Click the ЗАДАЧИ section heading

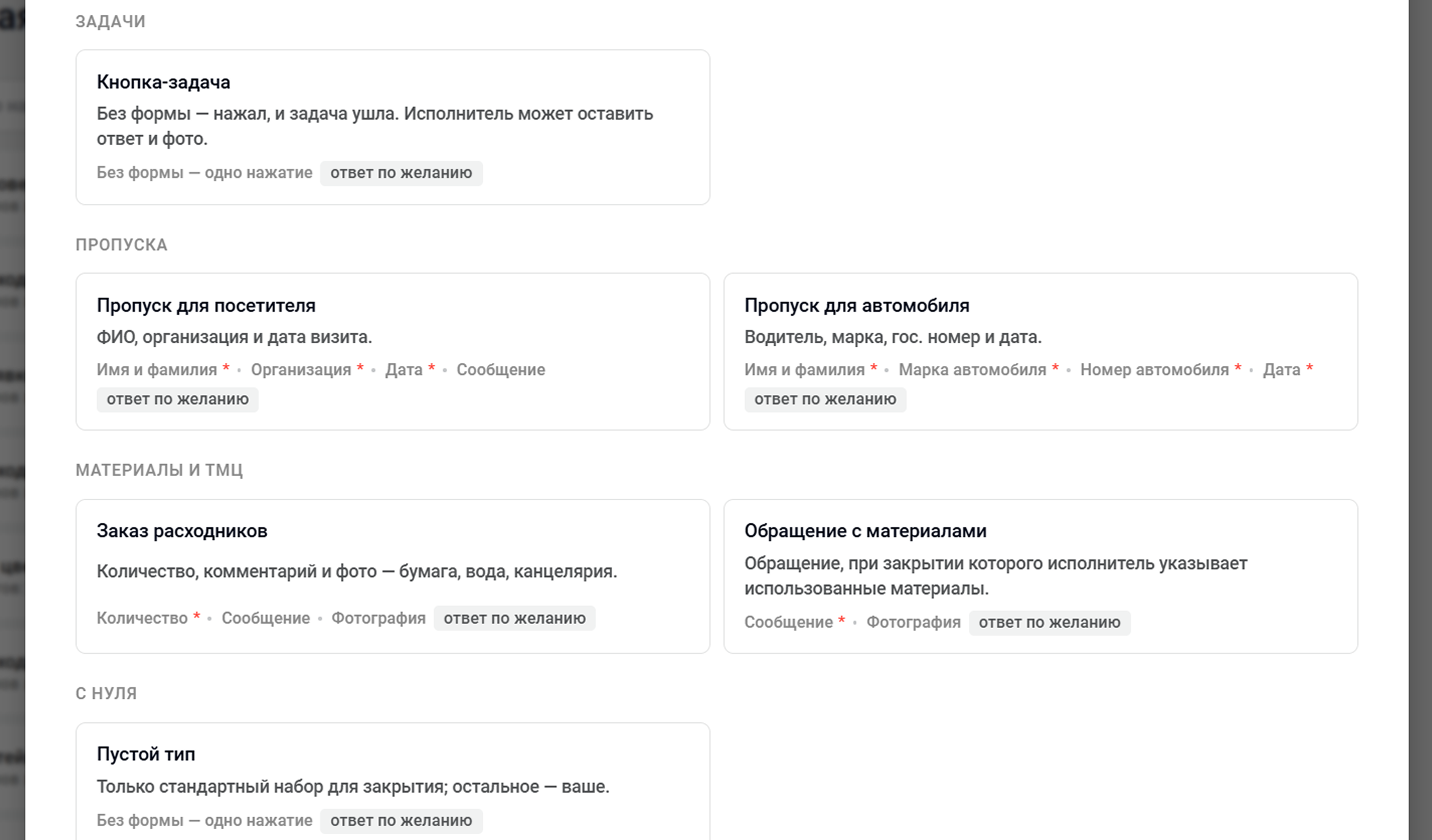tap(111, 21)
